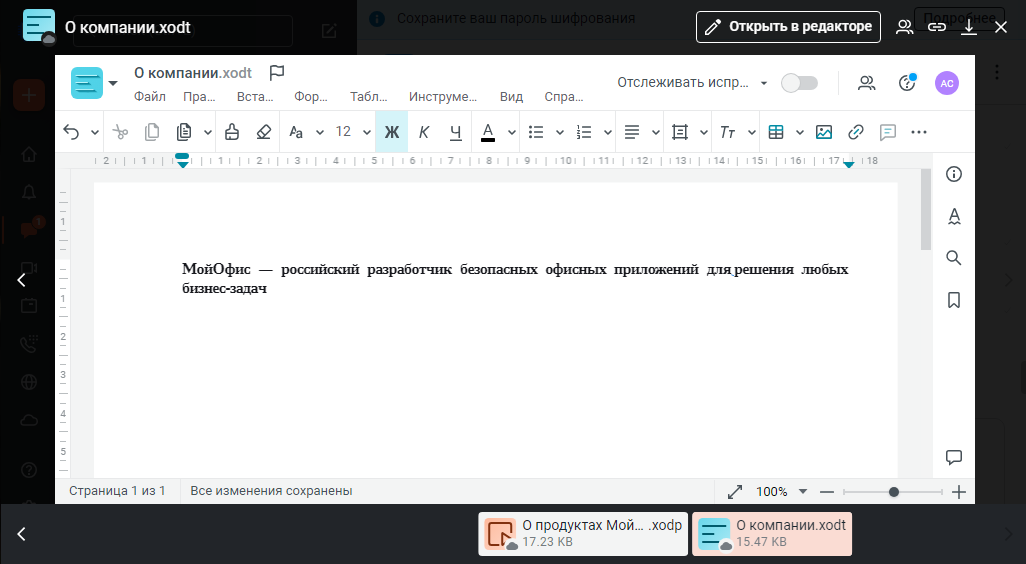Open the Файл menu
Screen dimensions: 1026x564
150,97
